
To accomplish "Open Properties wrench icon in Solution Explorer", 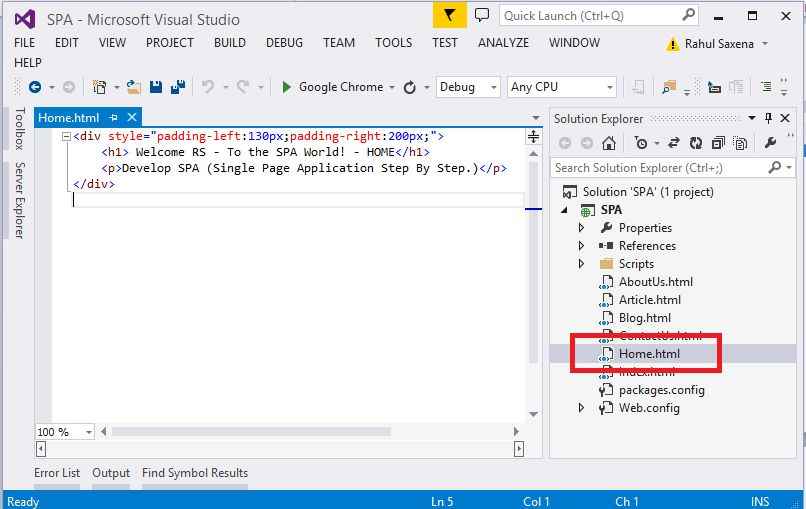I will 770,142.
